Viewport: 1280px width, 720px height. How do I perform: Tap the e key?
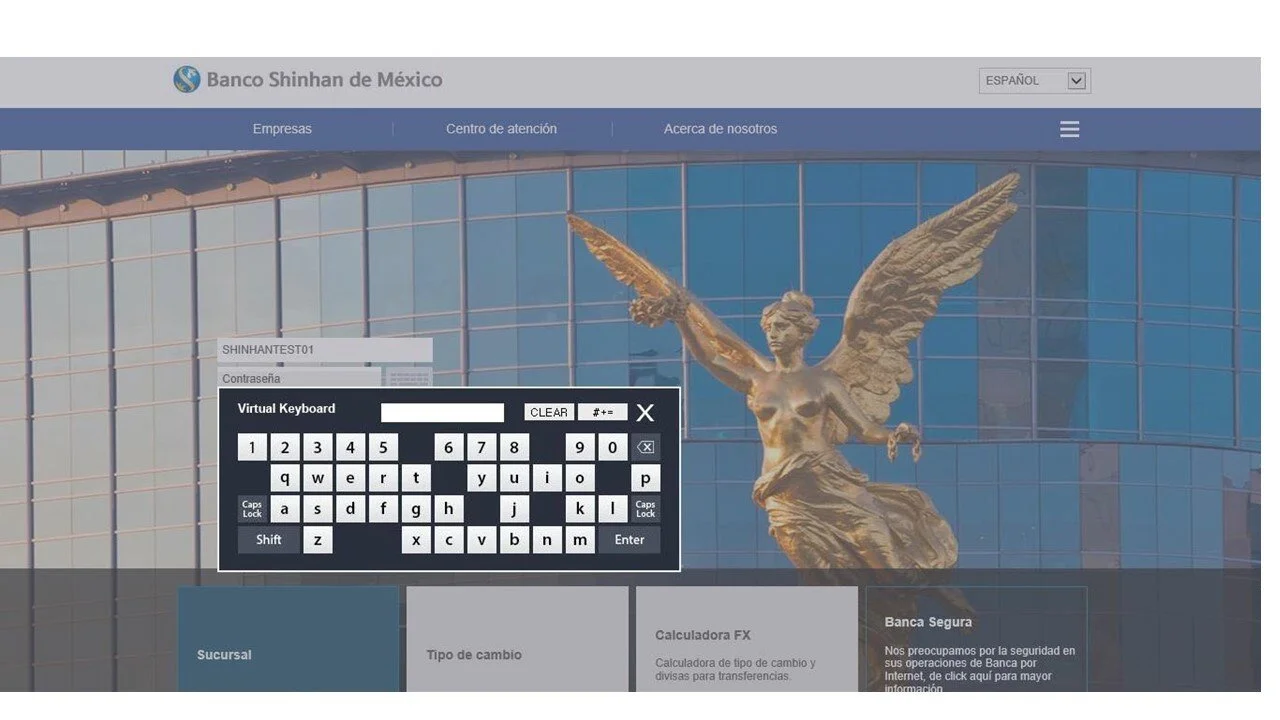click(350, 478)
